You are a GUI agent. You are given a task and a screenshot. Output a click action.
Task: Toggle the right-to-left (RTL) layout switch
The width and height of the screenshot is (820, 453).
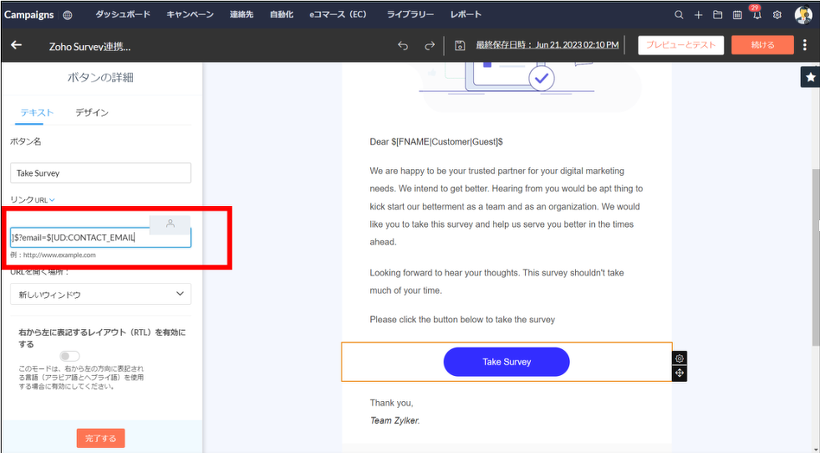point(69,356)
